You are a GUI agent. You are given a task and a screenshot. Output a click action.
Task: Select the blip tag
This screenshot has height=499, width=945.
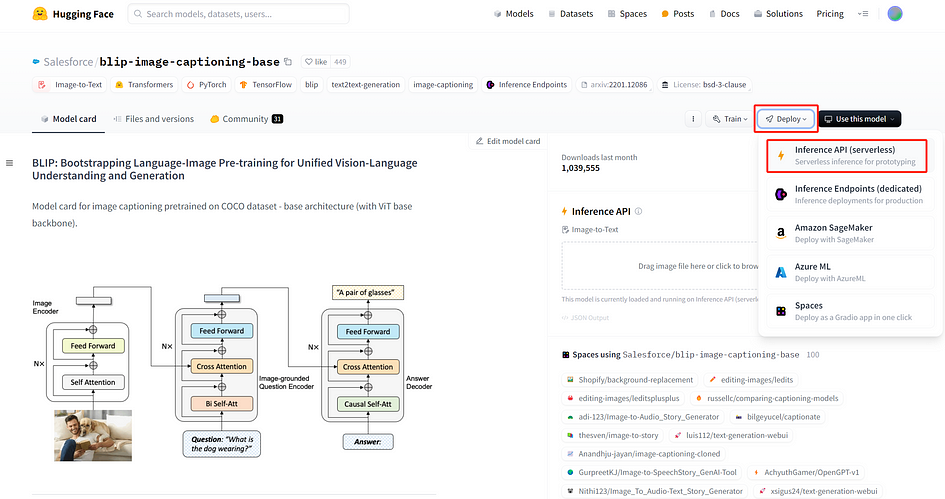pyautogui.click(x=312, y=85)
